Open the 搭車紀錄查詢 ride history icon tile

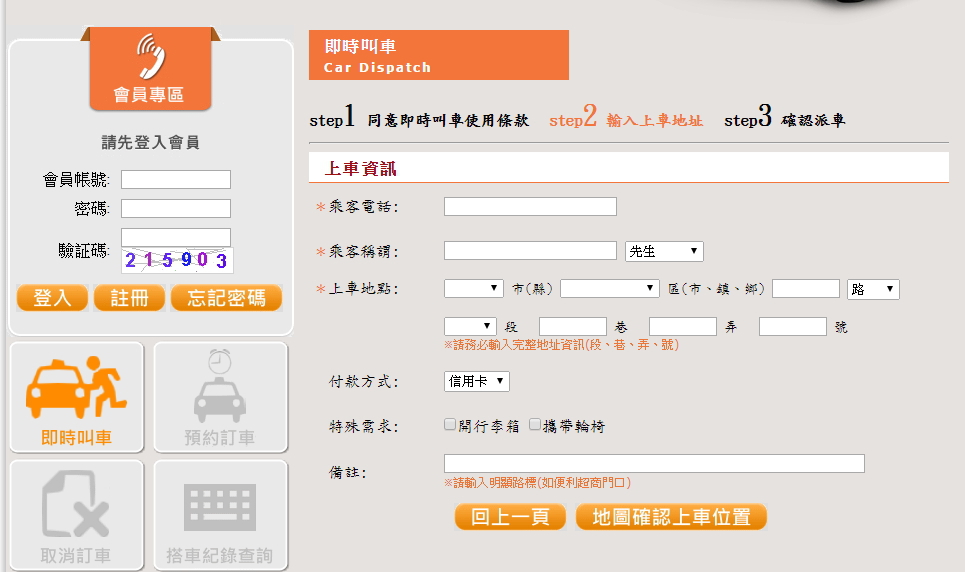pos(220,515)
